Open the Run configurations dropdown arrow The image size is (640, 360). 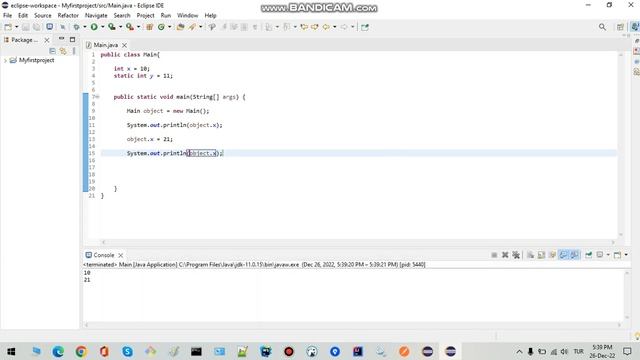pos(102,27)
